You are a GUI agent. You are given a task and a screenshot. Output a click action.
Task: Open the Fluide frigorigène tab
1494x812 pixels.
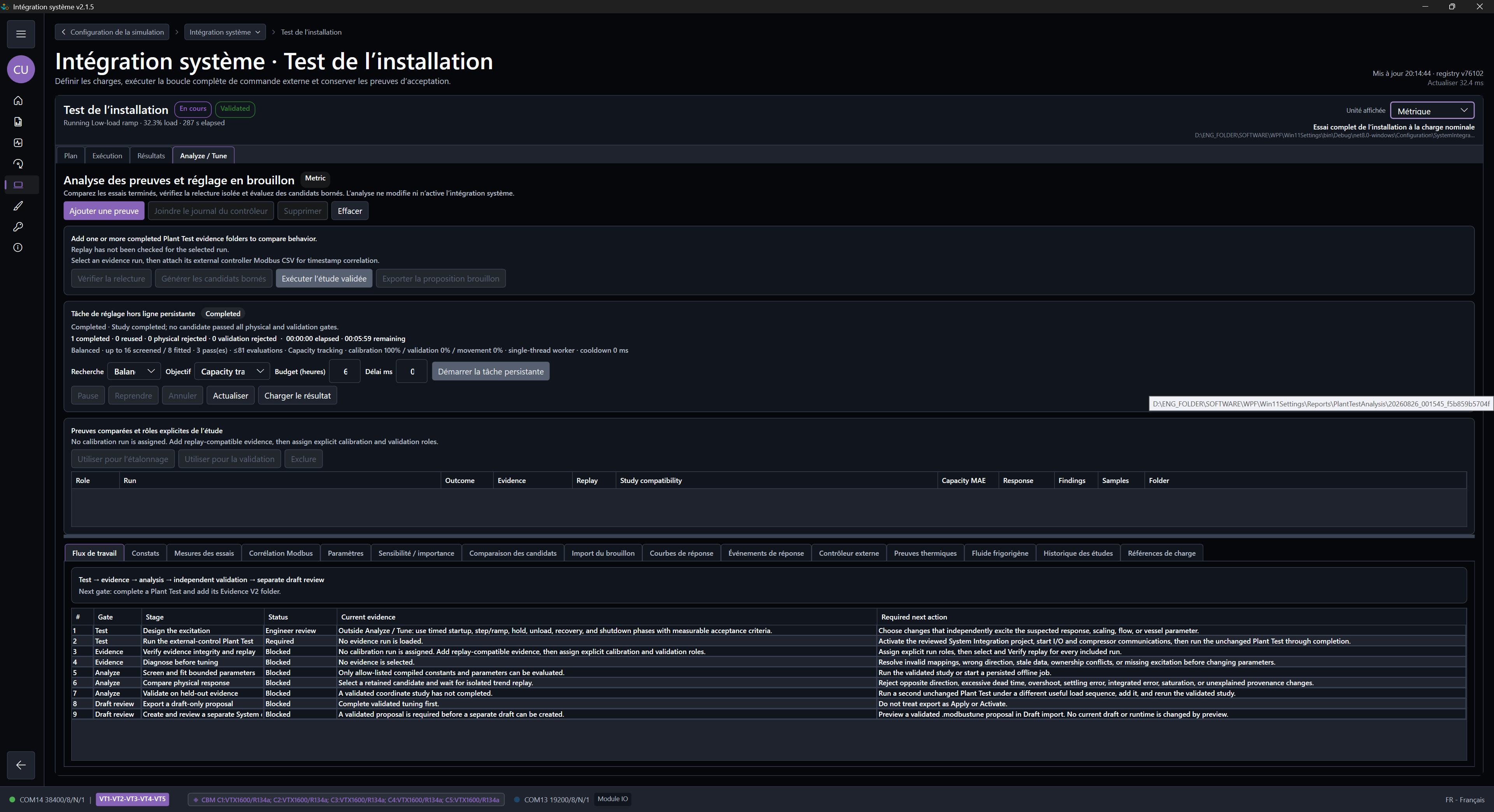click(x=1000, y=553)
